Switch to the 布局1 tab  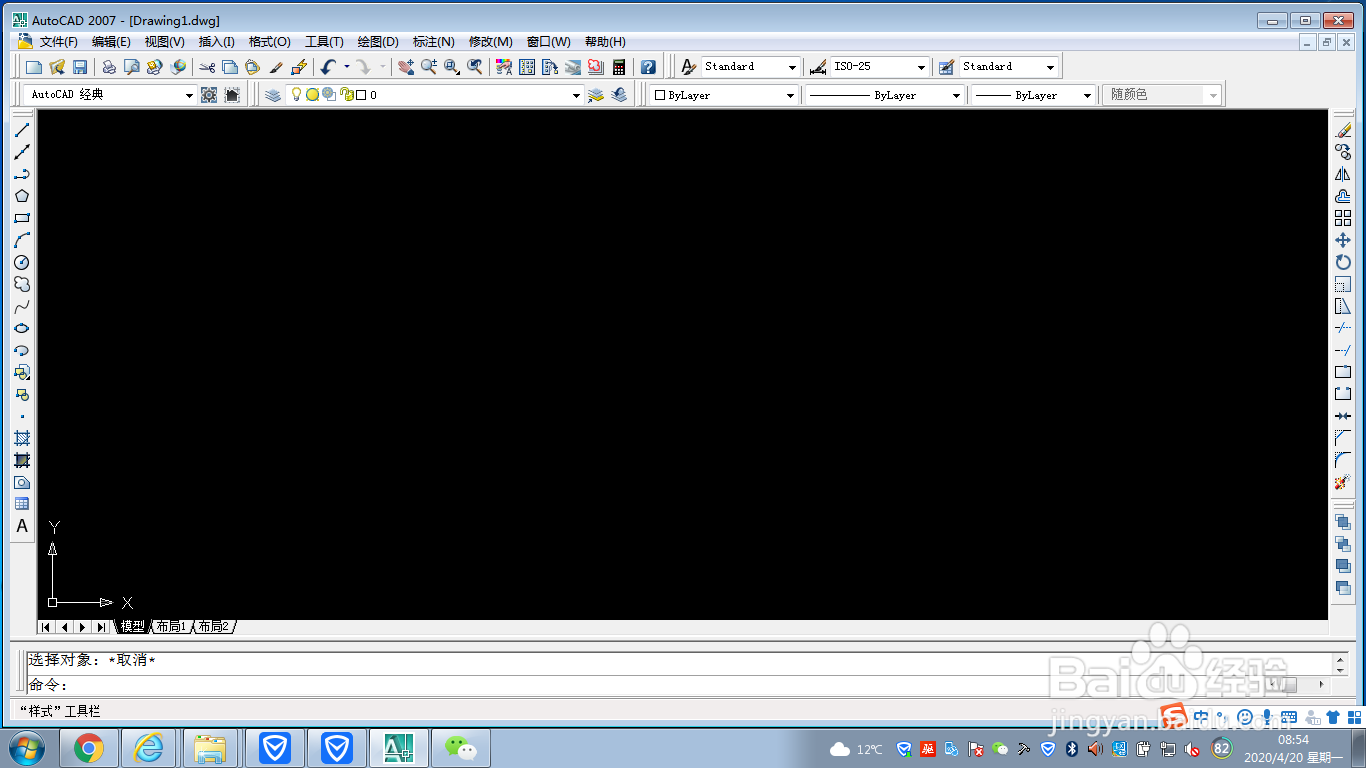tap(171, 627)
